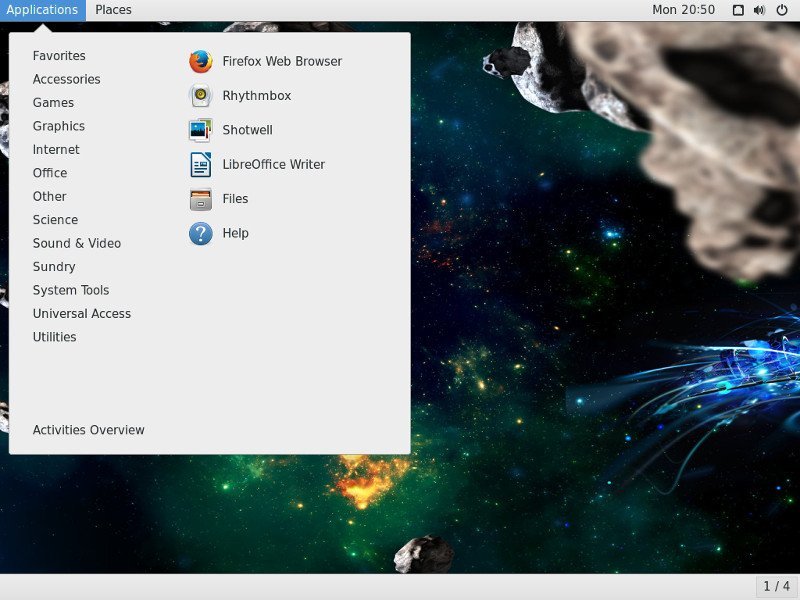800x600 pixels.
Task: Click the Mon 20:50 clock
Action: pos(683,10)
